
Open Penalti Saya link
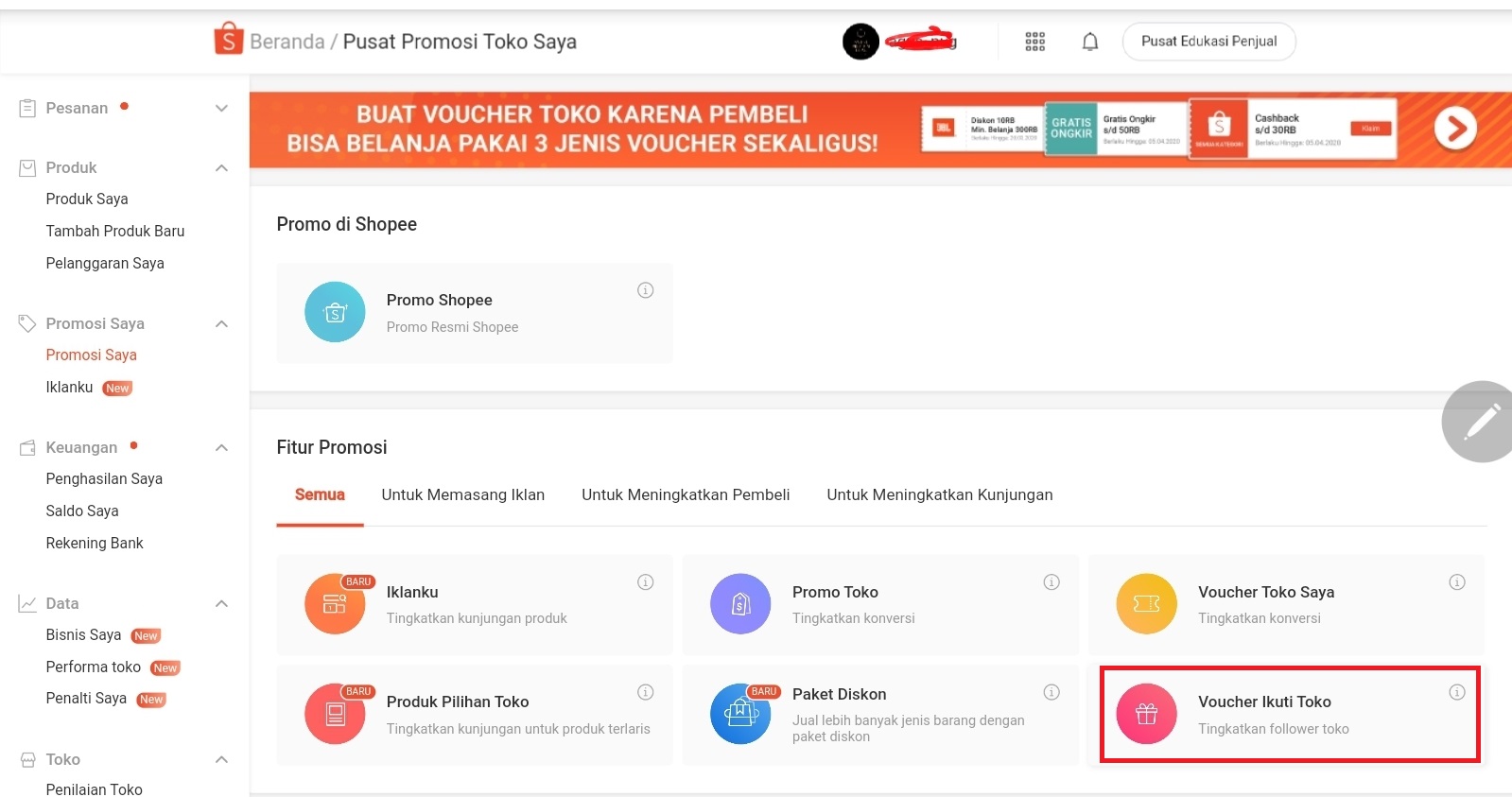tap(86, 698)
